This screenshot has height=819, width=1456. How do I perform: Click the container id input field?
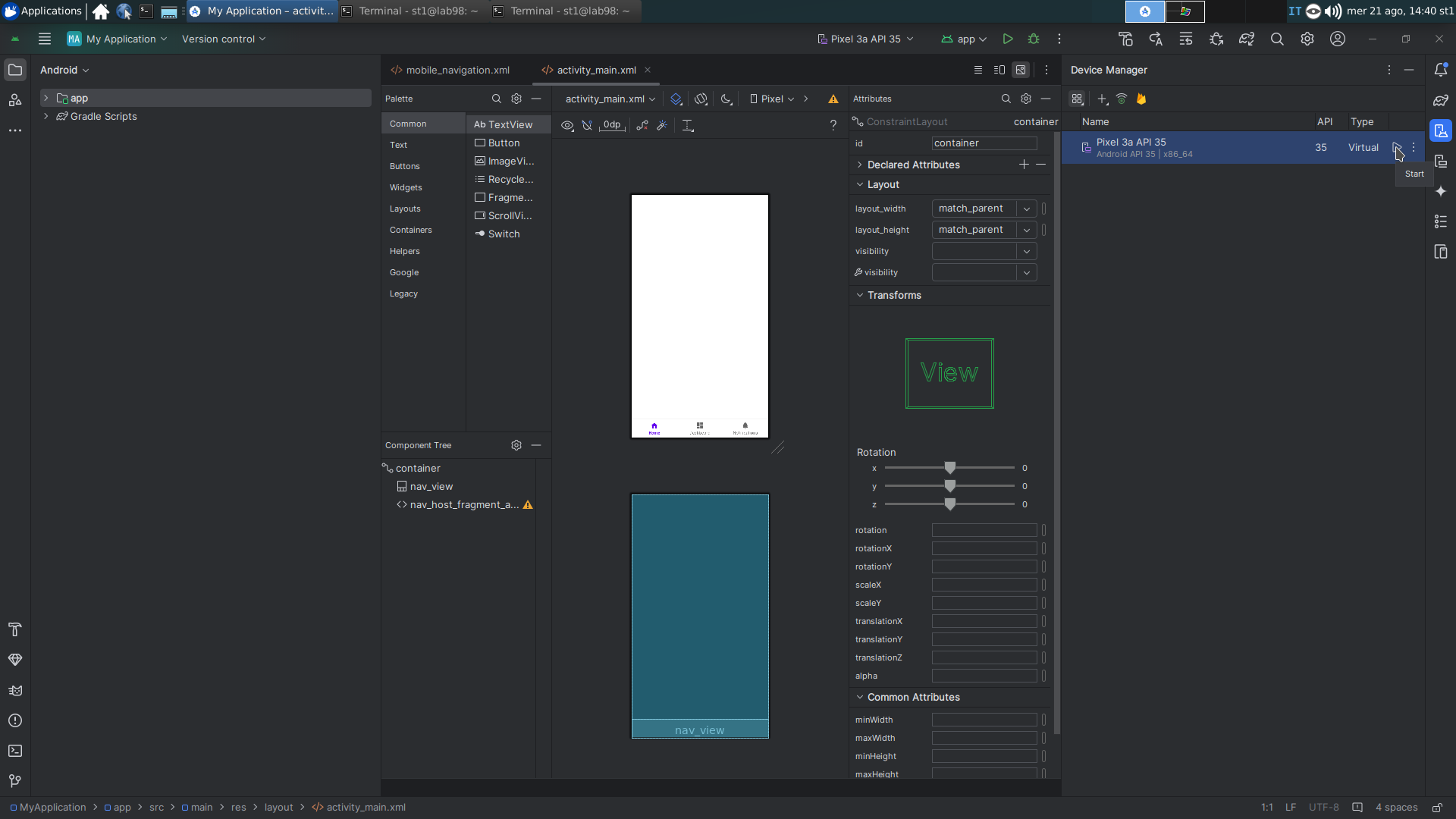[x=984, y=142]
